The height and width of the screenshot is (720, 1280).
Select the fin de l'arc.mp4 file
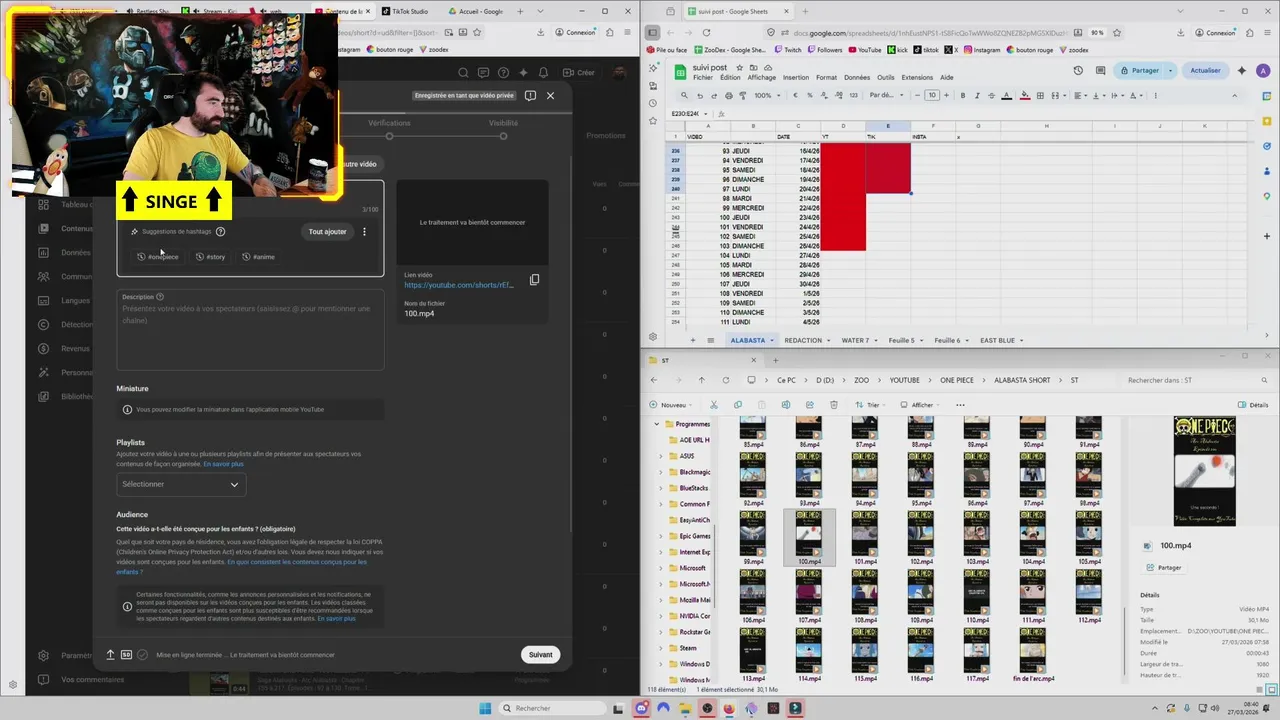click(1033, 656)
